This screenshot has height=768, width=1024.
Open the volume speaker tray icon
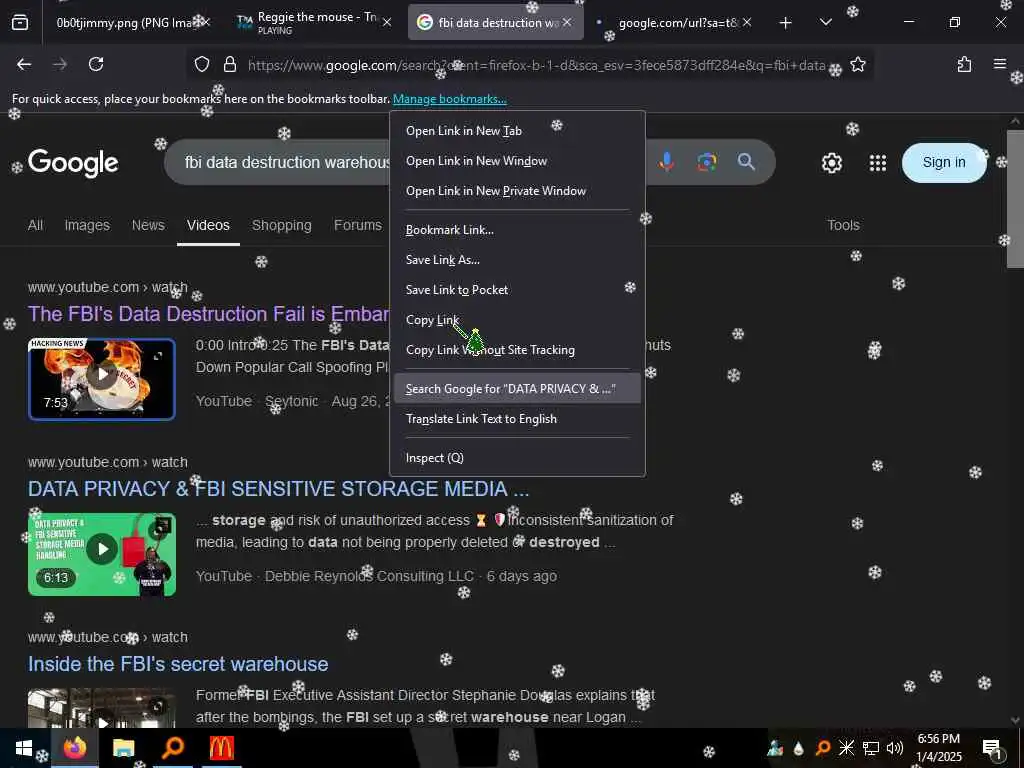click(895, 748)
